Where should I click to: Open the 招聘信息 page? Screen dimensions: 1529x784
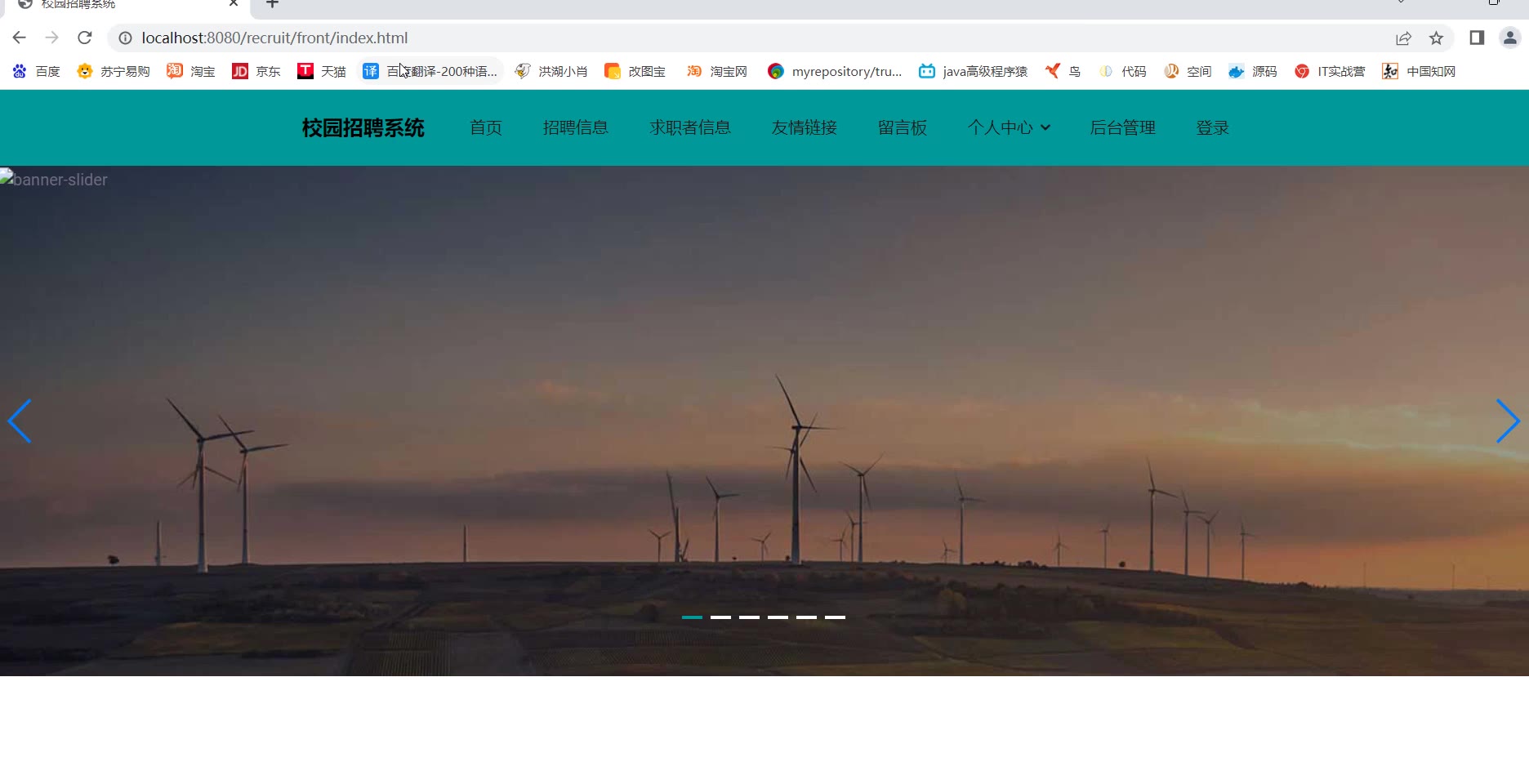tap(576, 127)
